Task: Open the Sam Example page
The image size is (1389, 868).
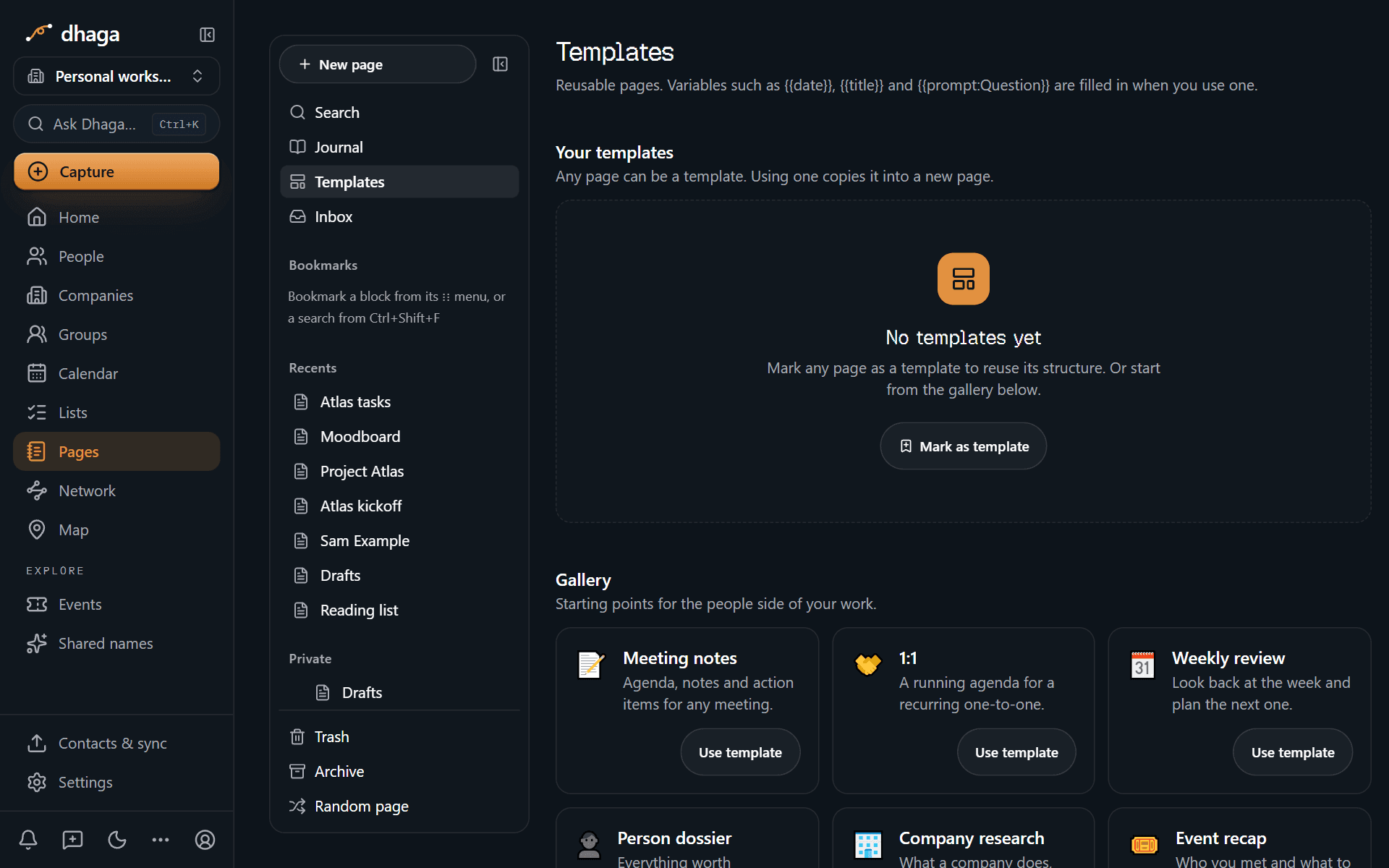Action: click(x=399, y=540)
